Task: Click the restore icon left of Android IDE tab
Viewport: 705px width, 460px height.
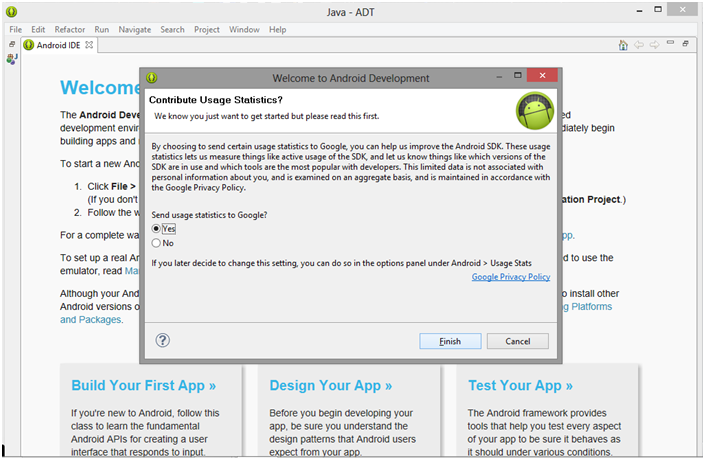Action: (x=12, y=44)
